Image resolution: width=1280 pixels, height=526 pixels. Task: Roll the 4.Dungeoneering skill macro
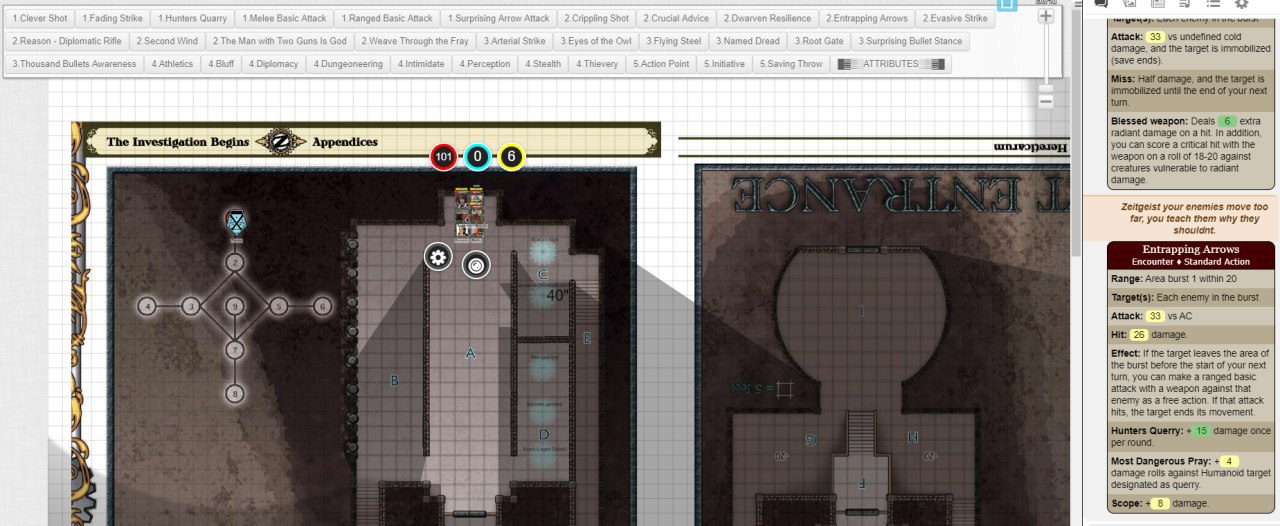348,64
